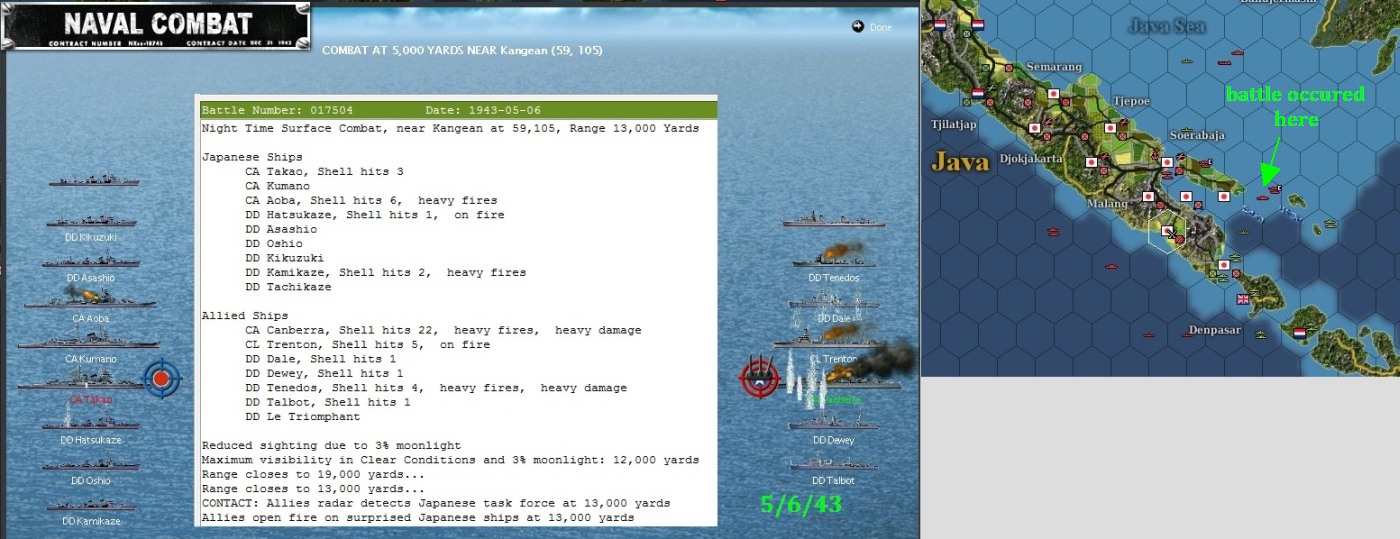Click the 'Allies open fire on surprised' line

[418, 518]
